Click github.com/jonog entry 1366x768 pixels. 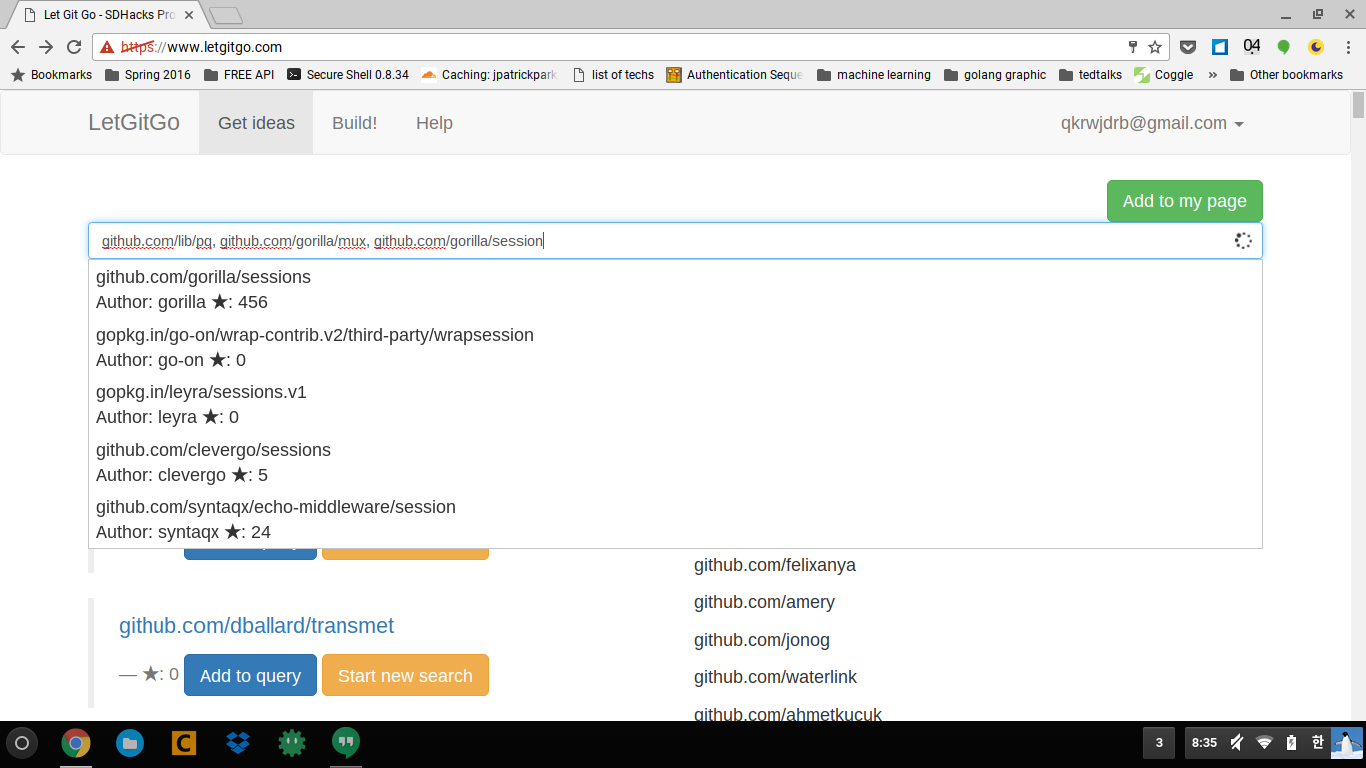point(762,640)
